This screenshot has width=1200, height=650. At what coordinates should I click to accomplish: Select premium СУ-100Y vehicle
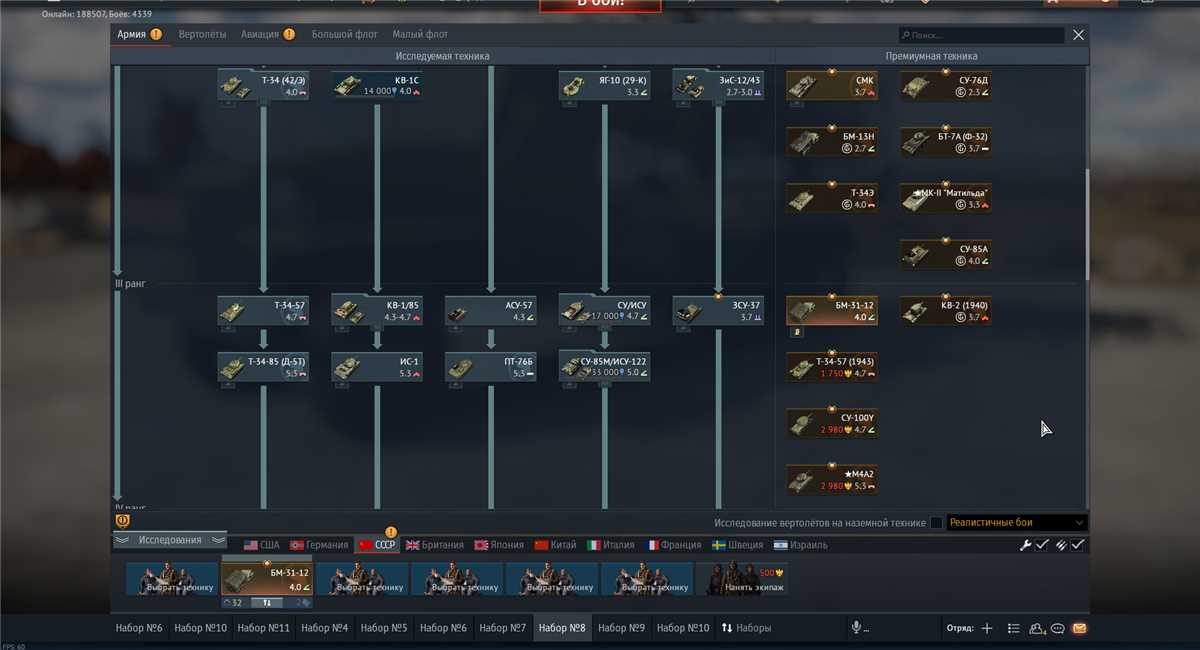click(x=832, y=423)
